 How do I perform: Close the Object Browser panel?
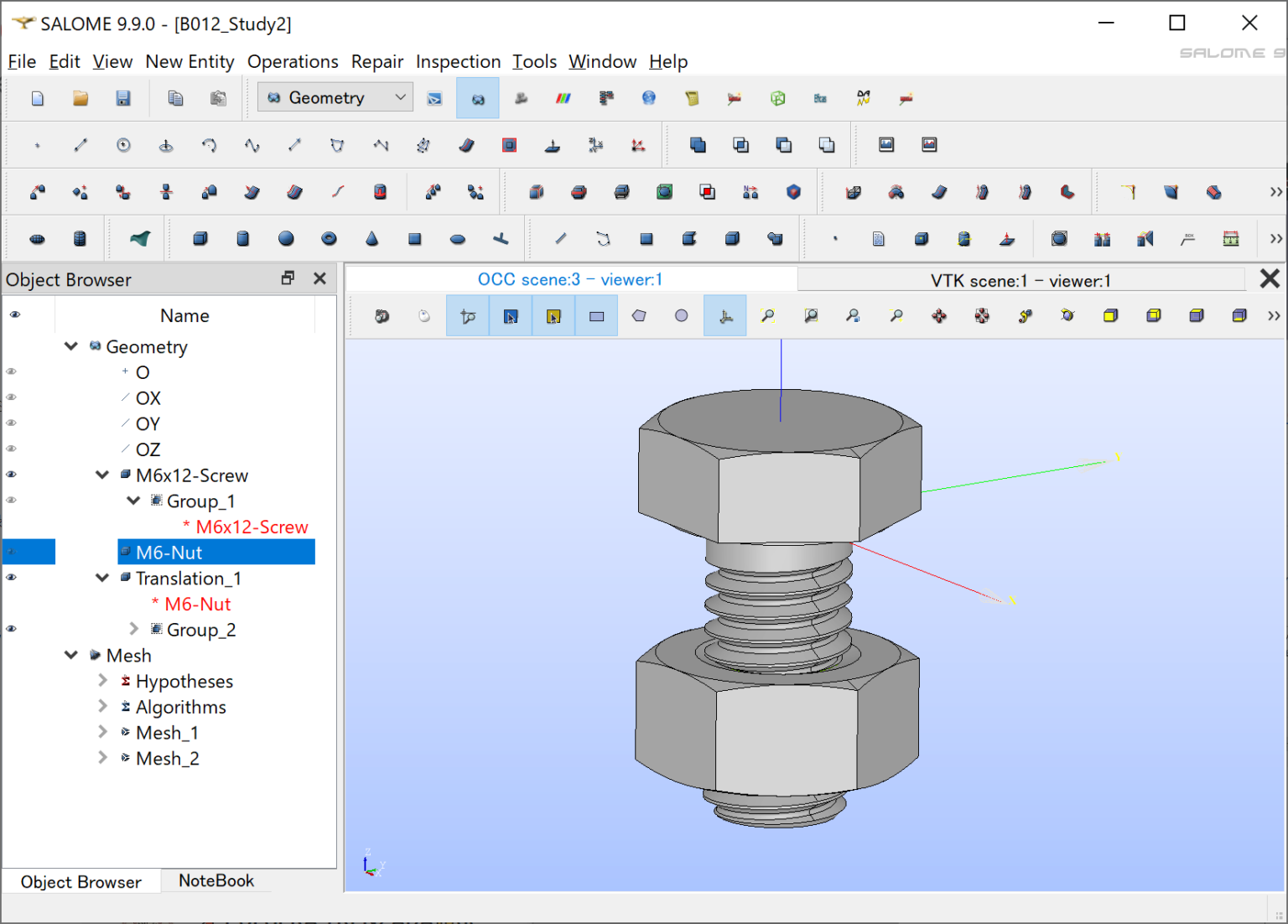click(319, 278)
